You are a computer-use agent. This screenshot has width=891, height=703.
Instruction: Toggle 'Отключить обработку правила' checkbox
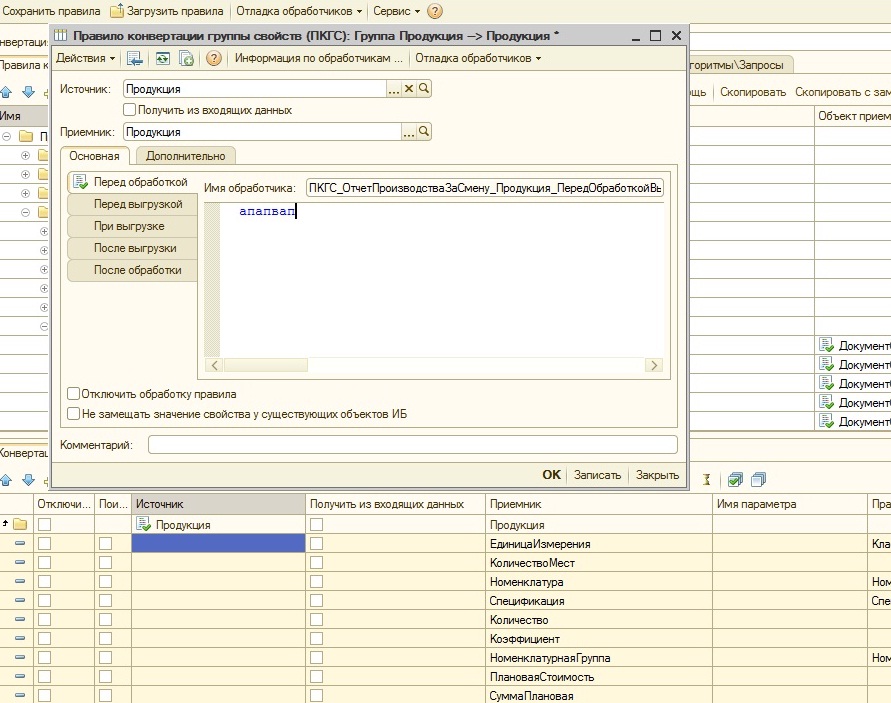[74, 394]
